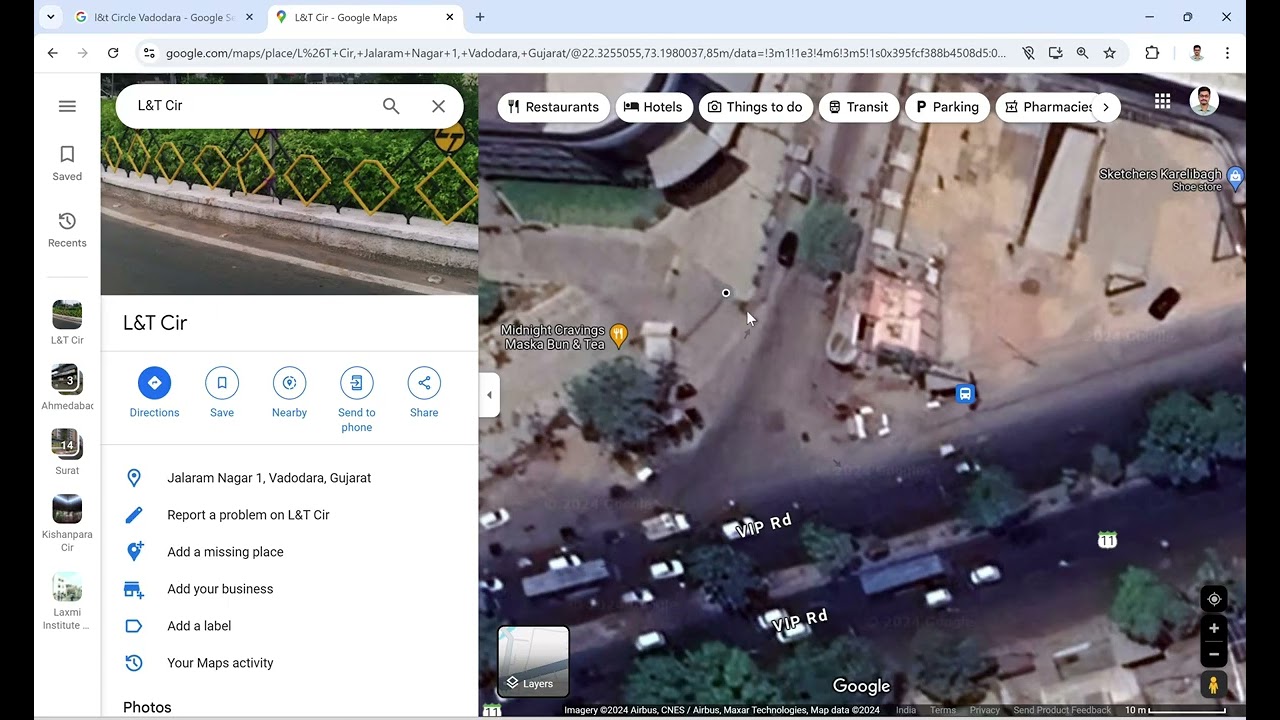Viewport: 1280px width, 720px height.
Task: Click Send Product Feedback link
Action: pyautogui.click(x=1062, y=710)
